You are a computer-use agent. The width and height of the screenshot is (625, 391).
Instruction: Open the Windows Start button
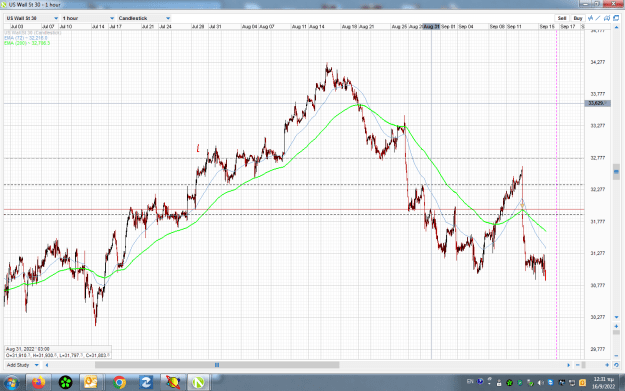tap(11, 383)
